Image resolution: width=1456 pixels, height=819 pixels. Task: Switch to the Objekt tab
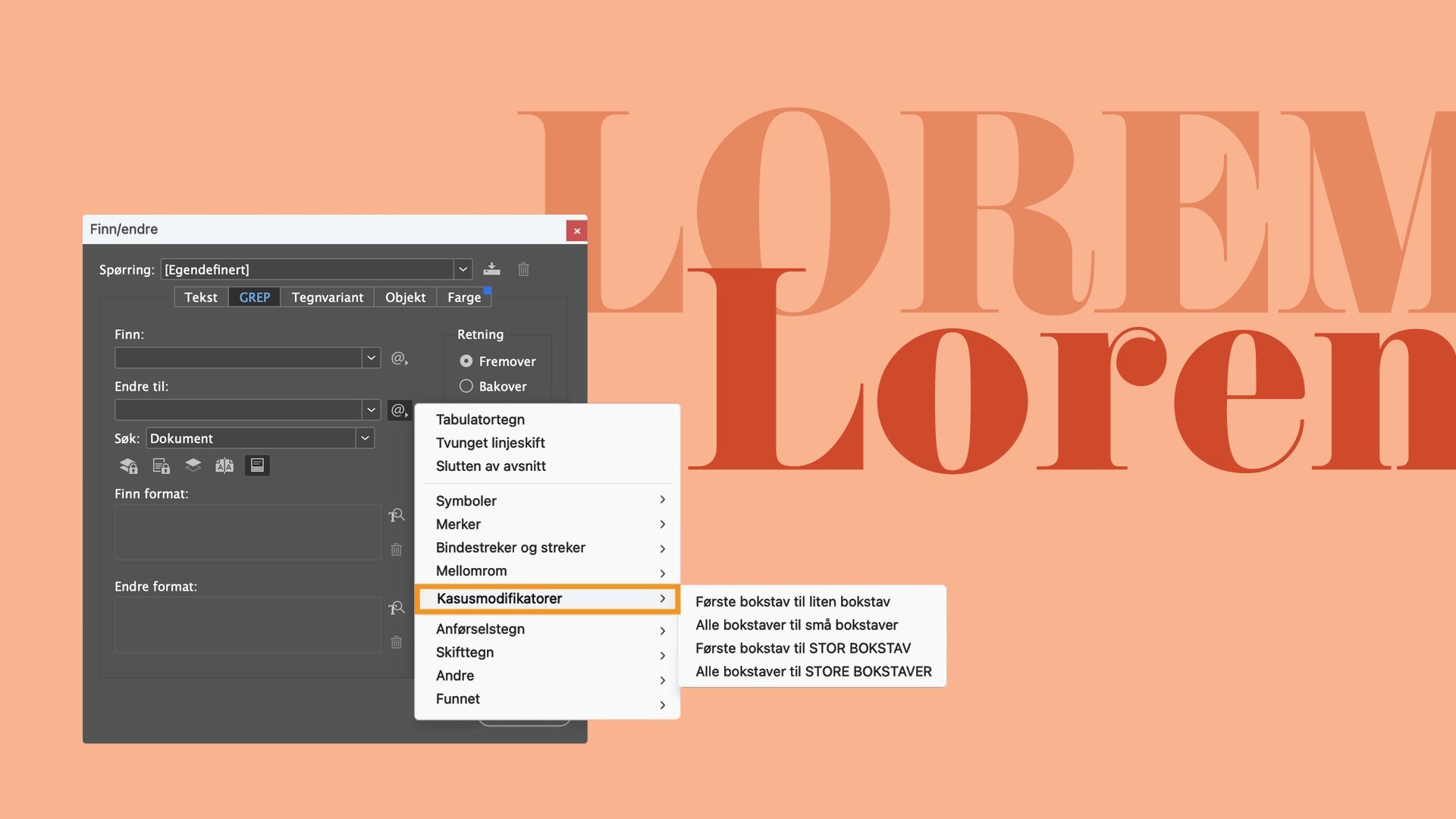click(x=405, y=297)
